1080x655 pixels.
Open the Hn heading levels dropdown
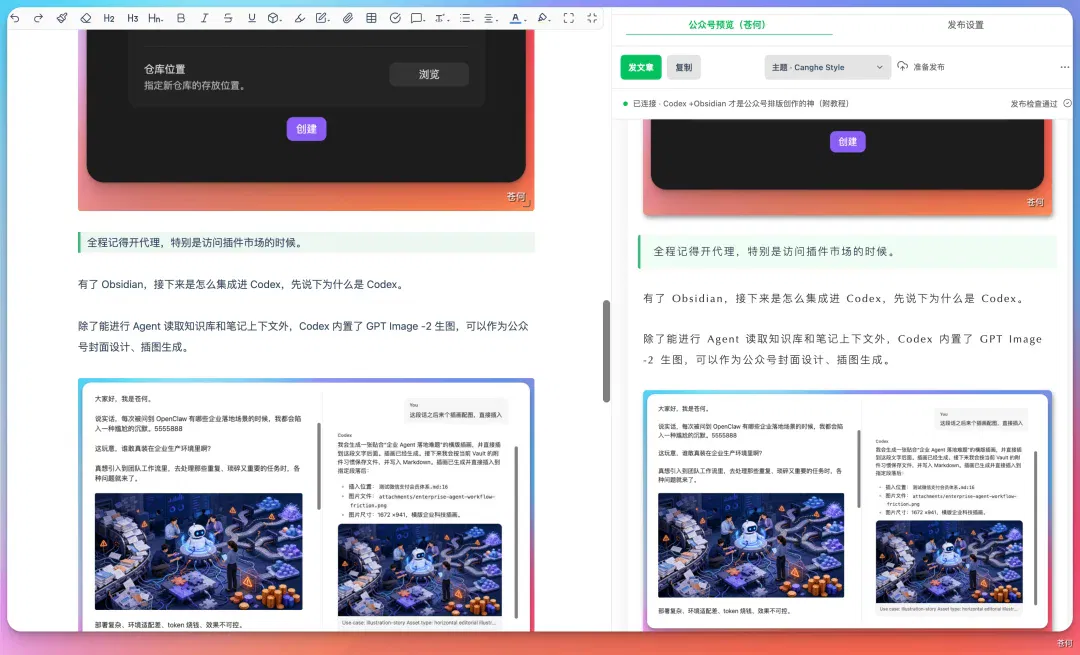pos(156,18)
